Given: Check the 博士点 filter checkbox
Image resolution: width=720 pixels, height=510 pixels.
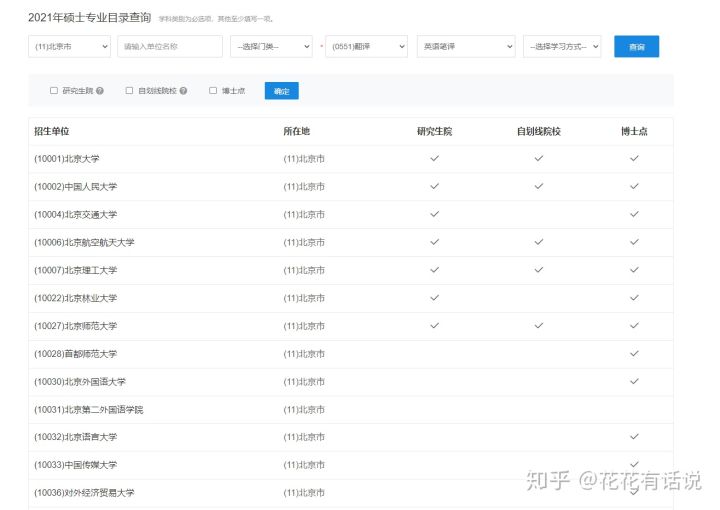Looking at the screenshot, I should click(x=213, y=90).
